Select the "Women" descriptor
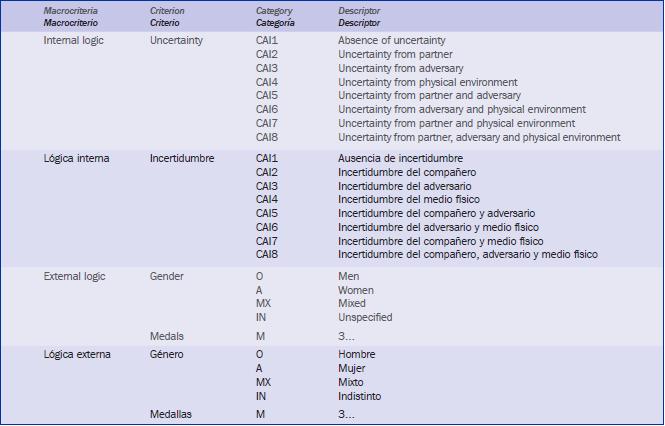This screenshot has width=665, height=426. [356, 290]
